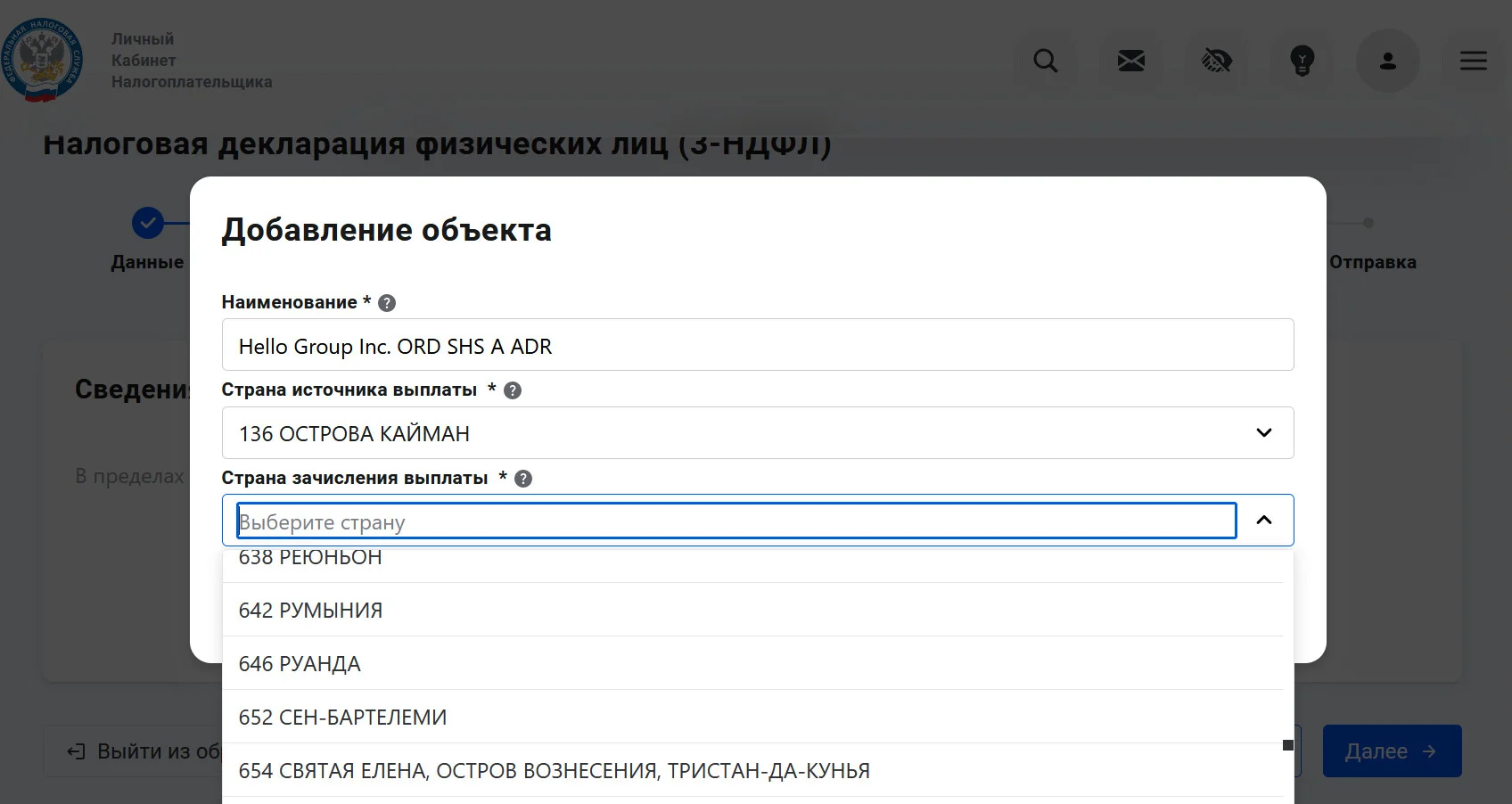Toggle the crossed-out eye accessibility icon

pos(1216,61)
